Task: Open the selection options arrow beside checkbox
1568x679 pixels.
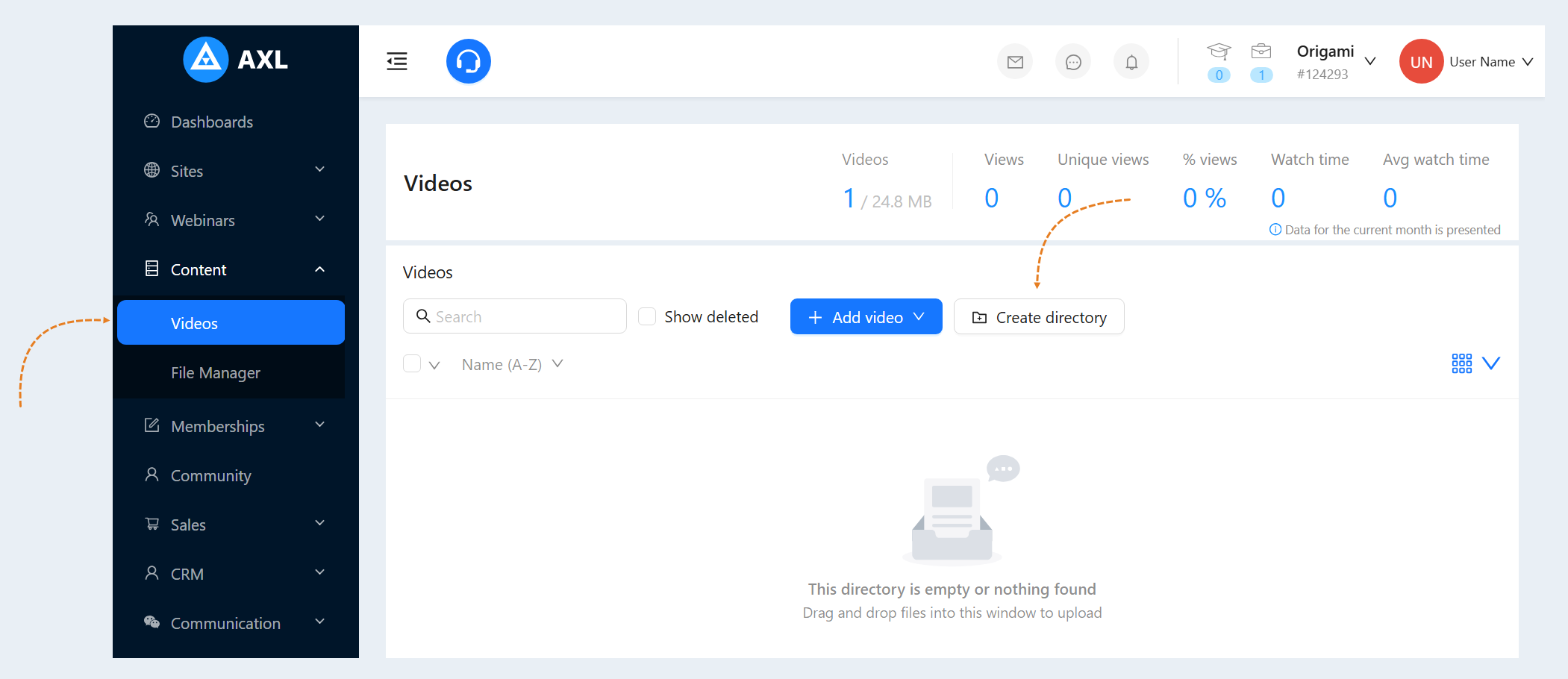Action: click(x=434, y=365)
